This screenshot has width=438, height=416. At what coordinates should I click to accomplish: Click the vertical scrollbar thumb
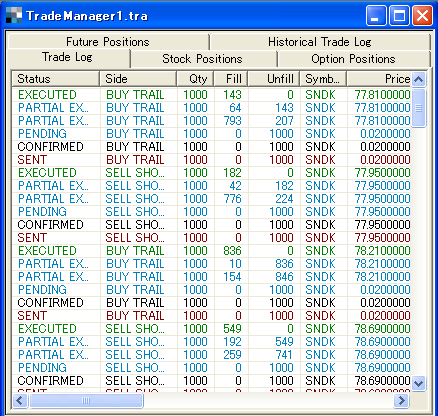(x=419, y=108)
